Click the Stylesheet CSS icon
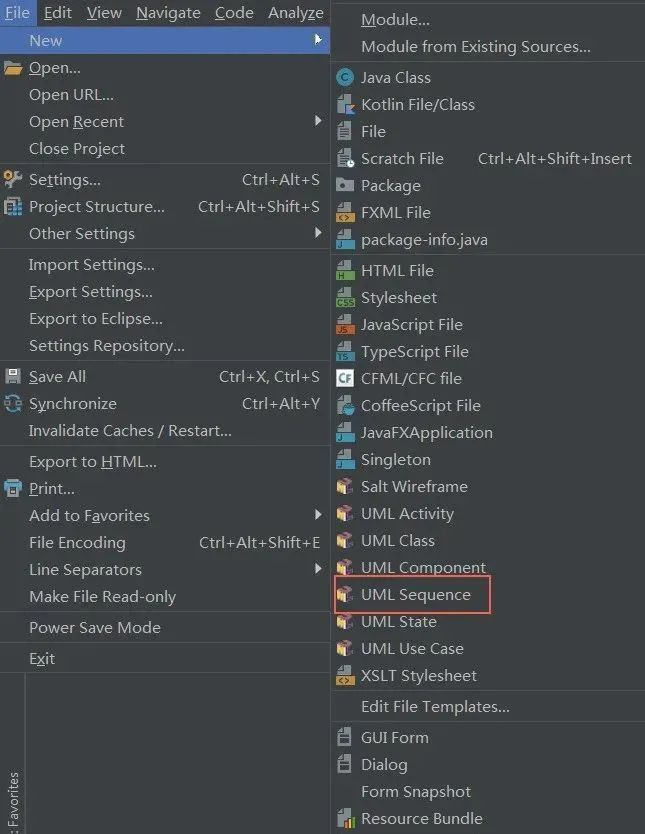 (345, 298)
